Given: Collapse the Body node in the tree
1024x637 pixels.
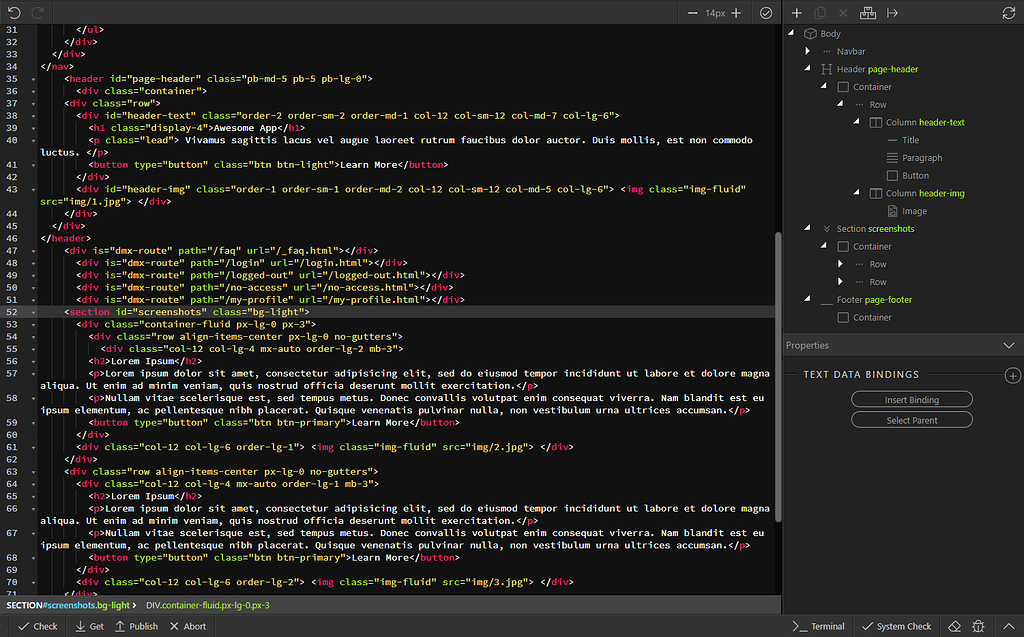Looking at the screenshot, I should coord(792,32).
